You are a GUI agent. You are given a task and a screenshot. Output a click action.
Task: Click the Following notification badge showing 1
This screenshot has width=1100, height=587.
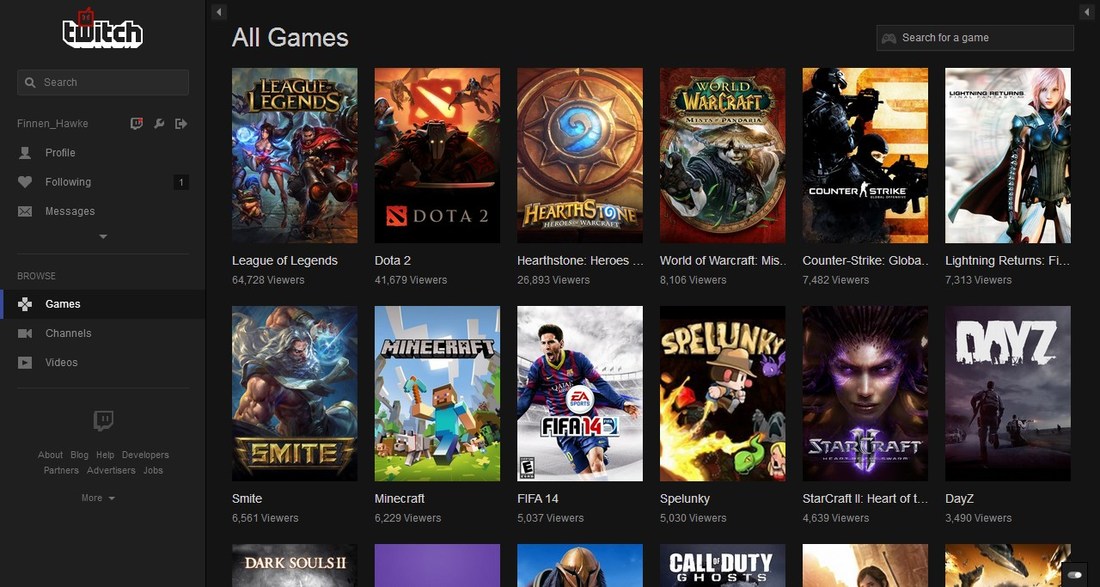181,182
